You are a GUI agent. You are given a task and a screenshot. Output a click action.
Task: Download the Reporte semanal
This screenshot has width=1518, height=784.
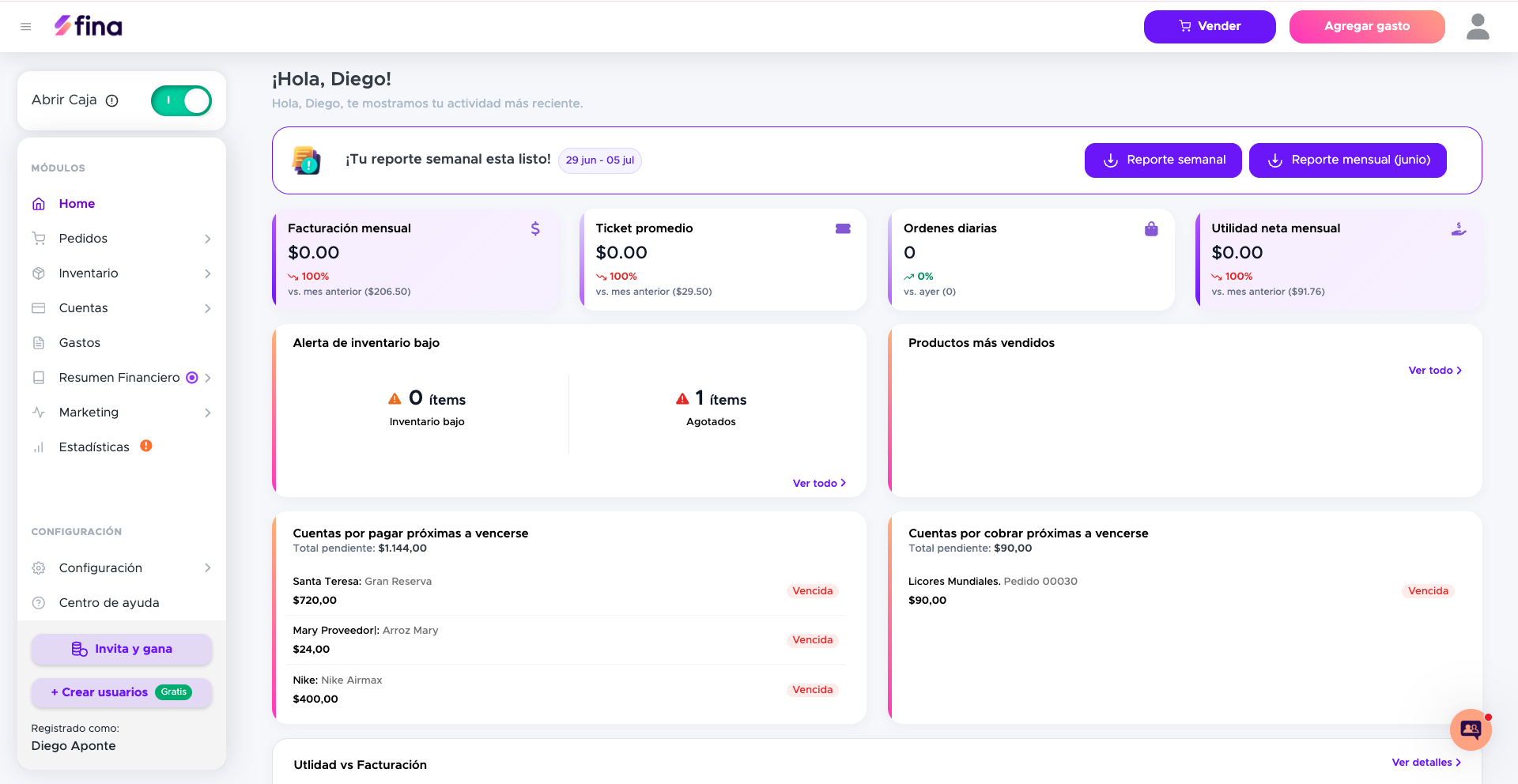pos(1163,160)
